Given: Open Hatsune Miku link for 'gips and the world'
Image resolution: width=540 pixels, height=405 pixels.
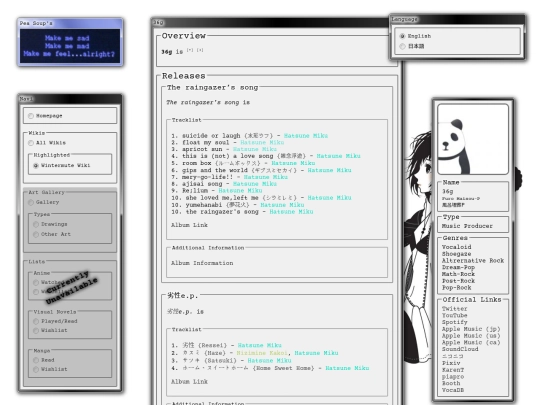Looking at the screenshot, I should pyautogui.click(x=330, y=170).
